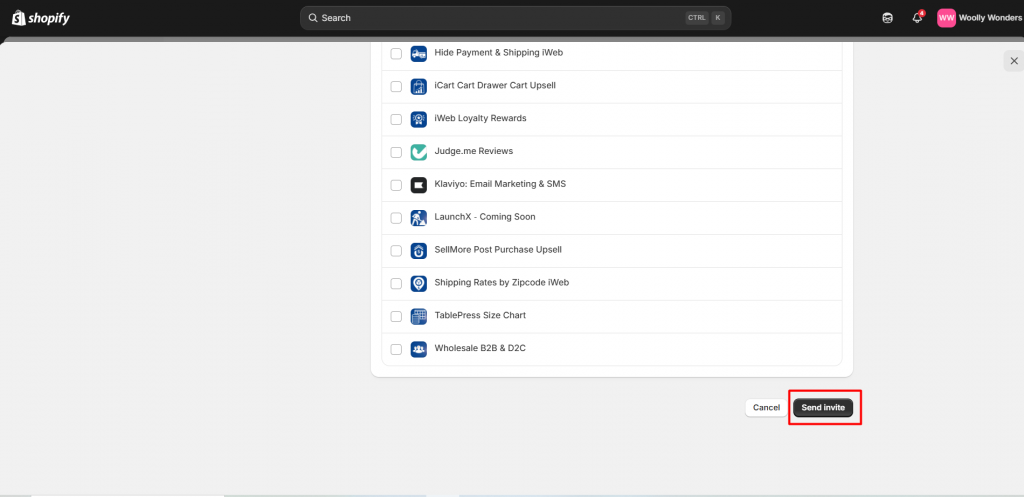The height and width of the screenshot is (497, 1024).
Task: Click the LaunchX - Coming Soon label
Action: point(485,216)
